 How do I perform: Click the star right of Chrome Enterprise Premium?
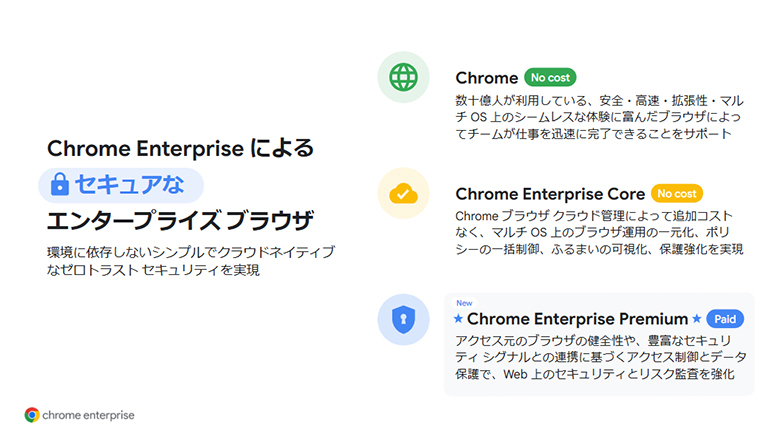click(x=697, y=319)
